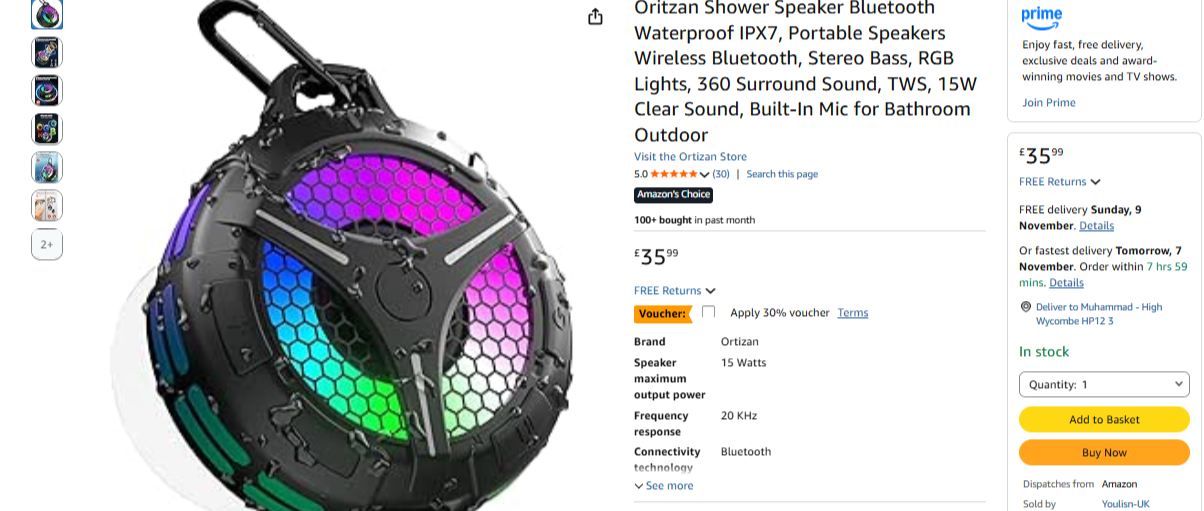Viewport: 1204px width, 511px height.
Task: Open the voucher Terms link
Action: 853,313
